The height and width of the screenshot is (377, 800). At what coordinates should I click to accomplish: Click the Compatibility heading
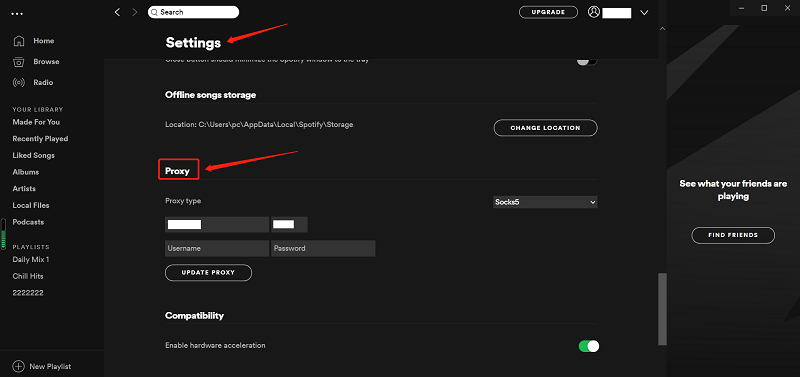[x=194, y=316]
